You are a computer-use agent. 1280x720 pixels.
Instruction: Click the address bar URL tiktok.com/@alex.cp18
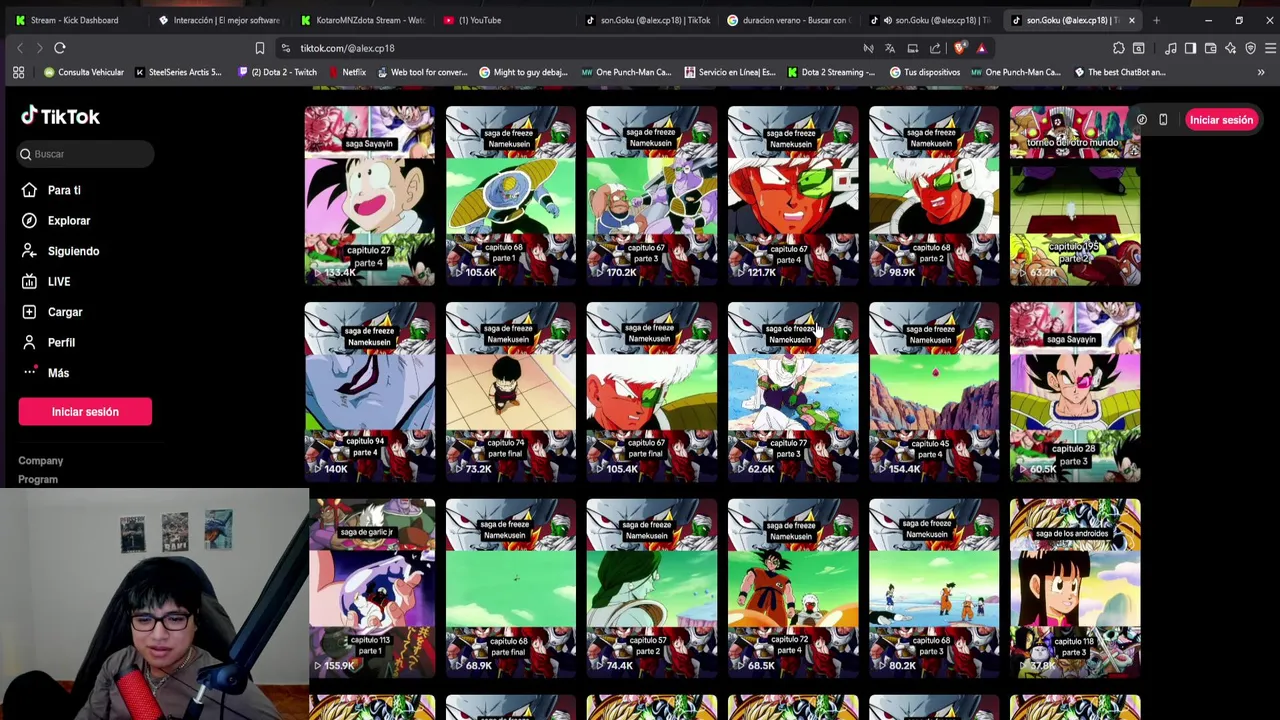click(348, 48)
